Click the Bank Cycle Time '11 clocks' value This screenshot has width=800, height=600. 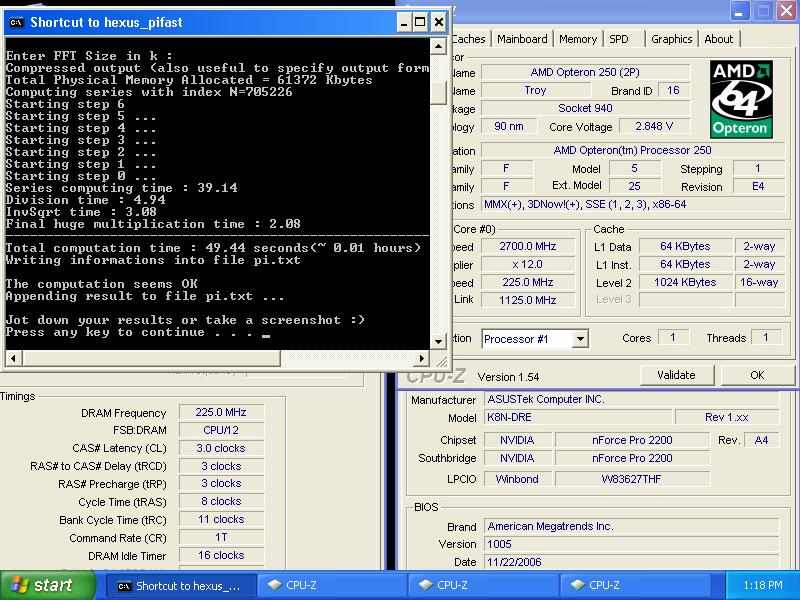coord(221,519)
